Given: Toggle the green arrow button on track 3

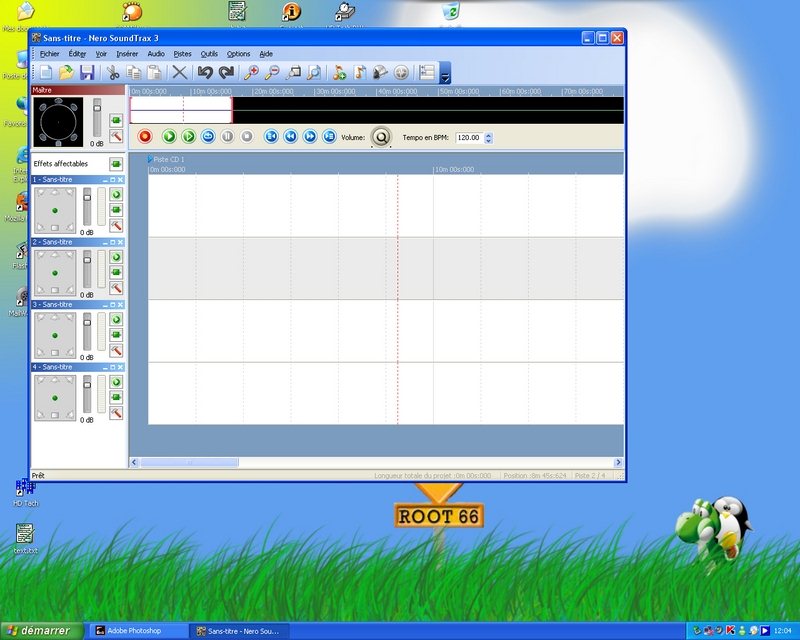Looking at the screenshot, I should [x=116, y=319].
